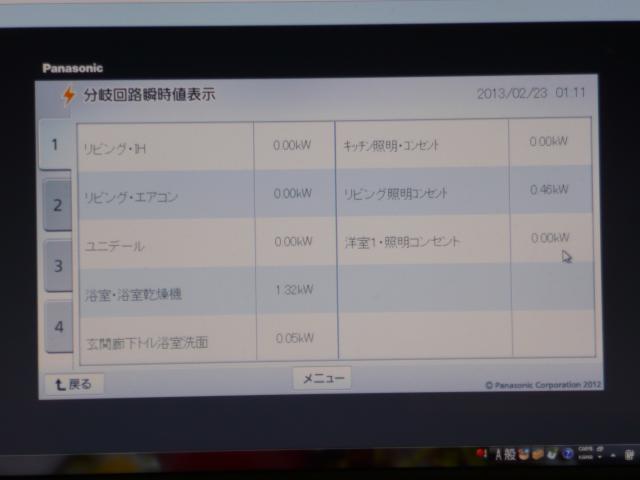The width and height of the screenshot is (640, 480).
Task: Click the ユニデール circuit entry
Action: pyautogui.click(x=166, y=245)
